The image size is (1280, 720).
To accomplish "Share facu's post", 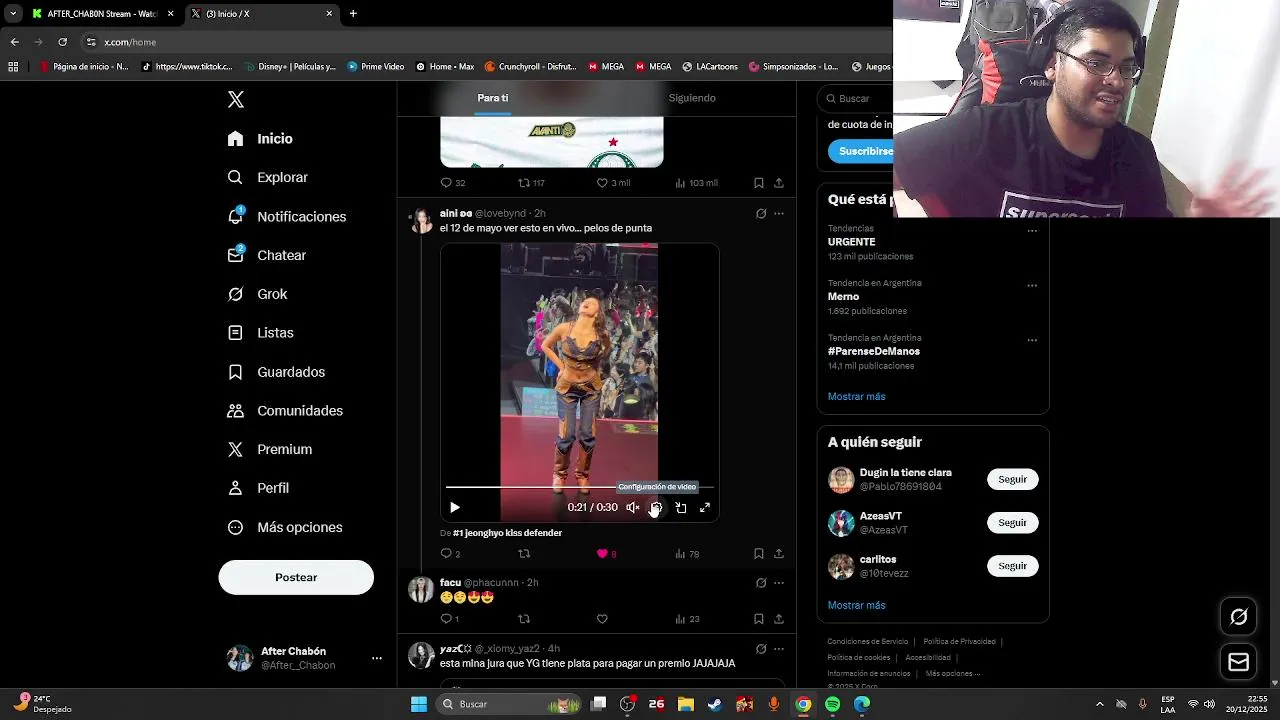I will (x=779, y=619).
